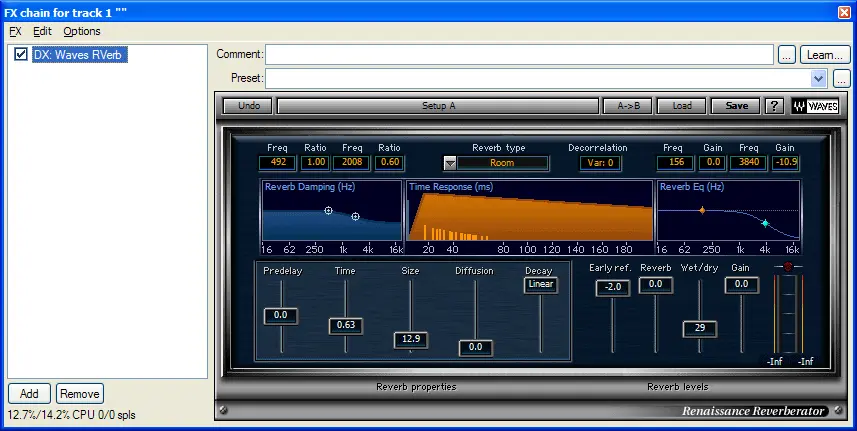Click the CPU usage status text
Viewport: 857px width, 431px height.
[x=72, y=415]
